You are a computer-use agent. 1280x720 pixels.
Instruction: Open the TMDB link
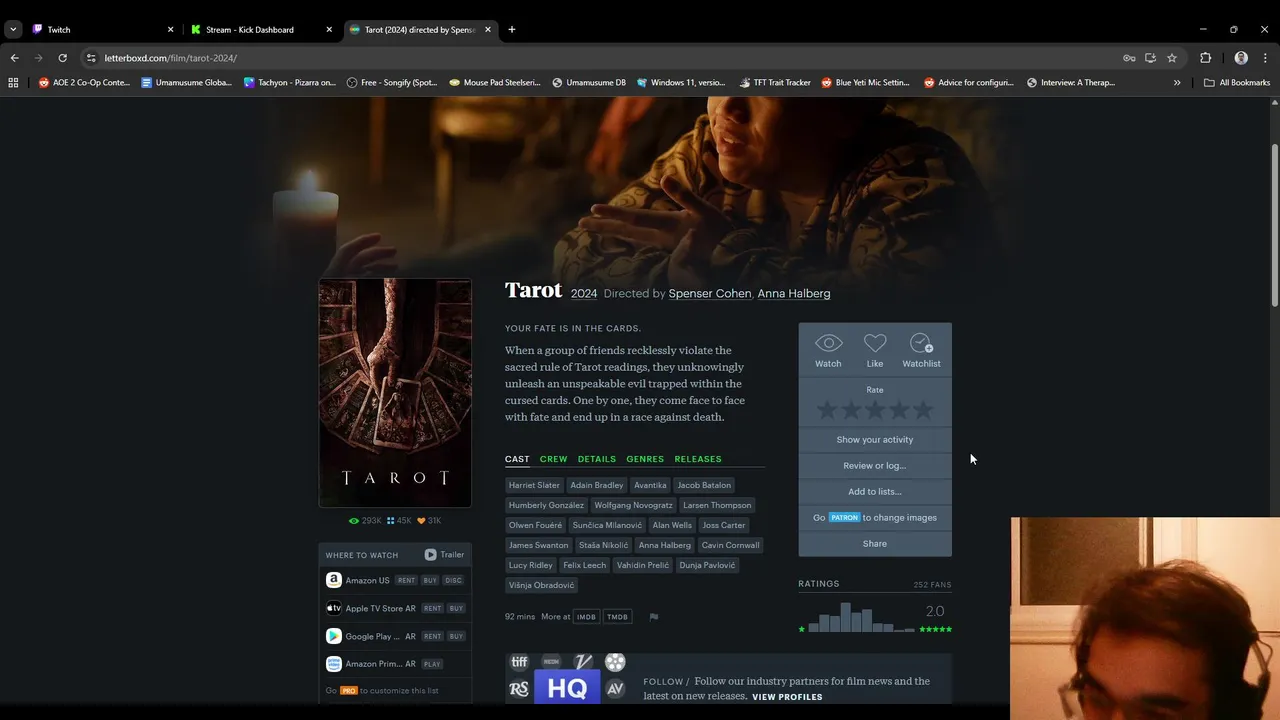pos(618,617)
